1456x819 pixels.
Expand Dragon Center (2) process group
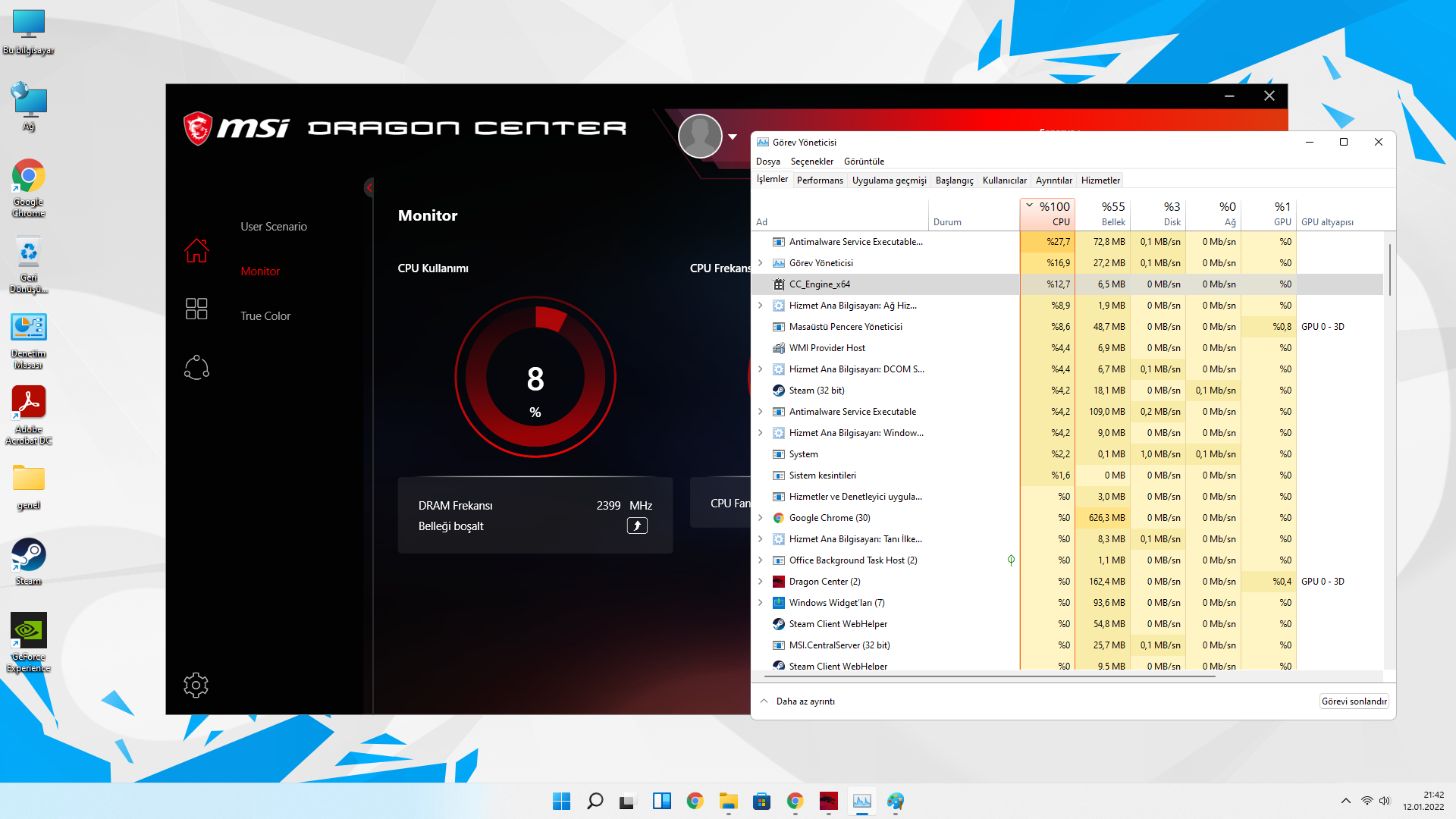pos(761,582)
